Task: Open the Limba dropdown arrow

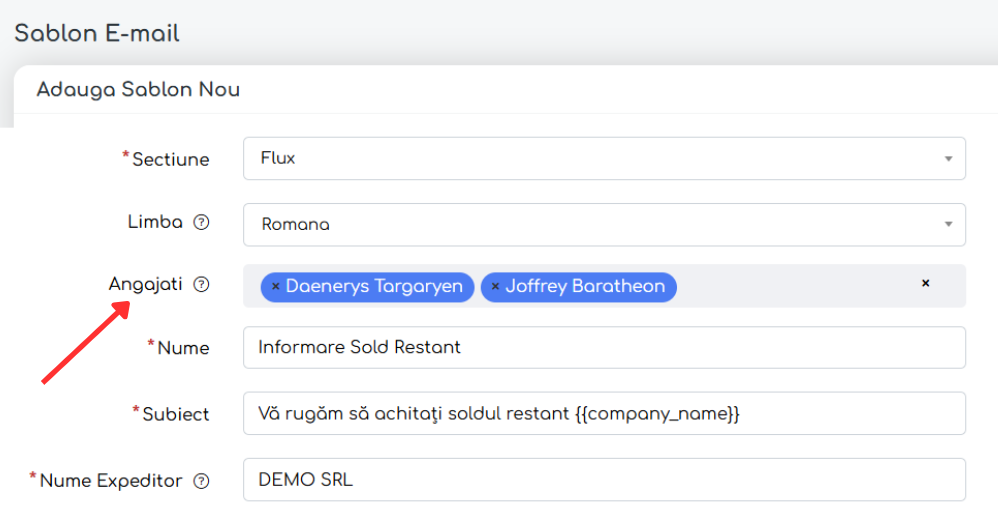Action: pos(947,225)
